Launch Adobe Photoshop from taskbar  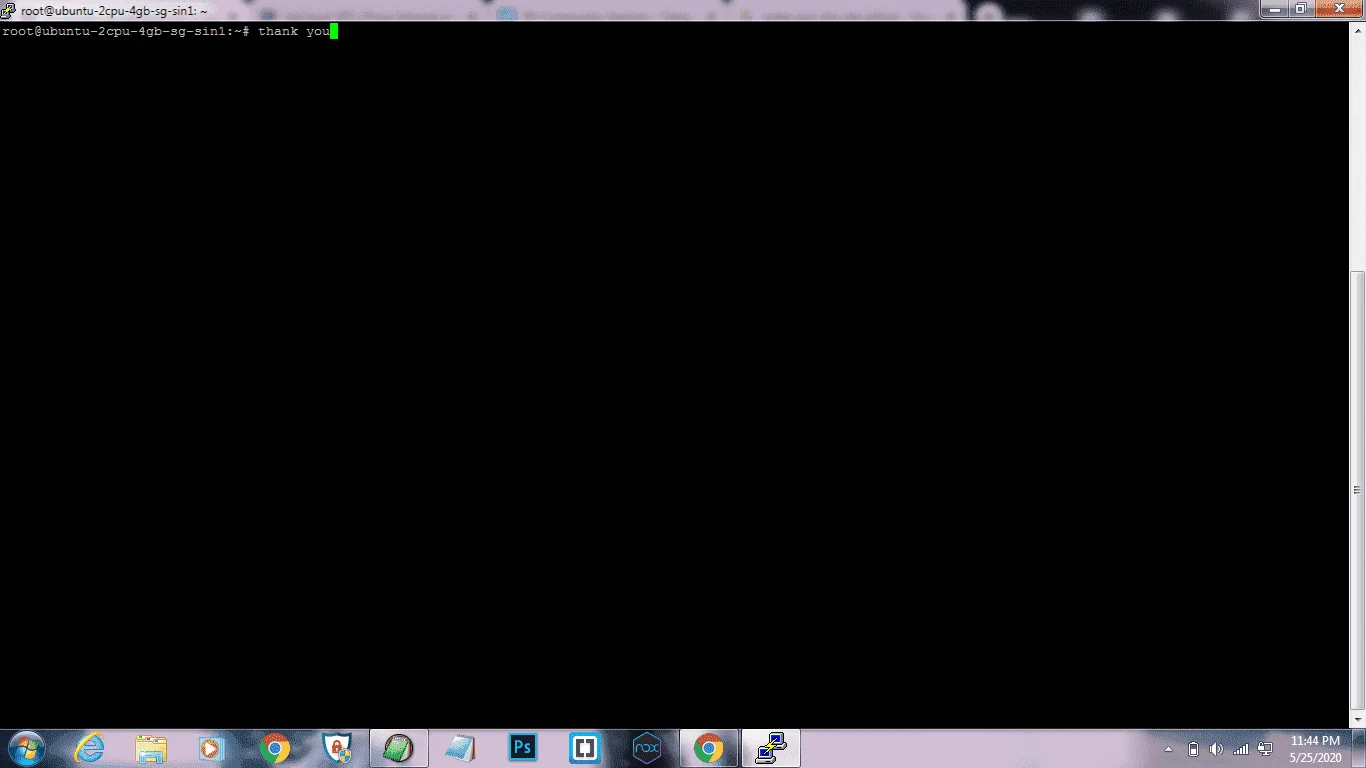point(523,748)
